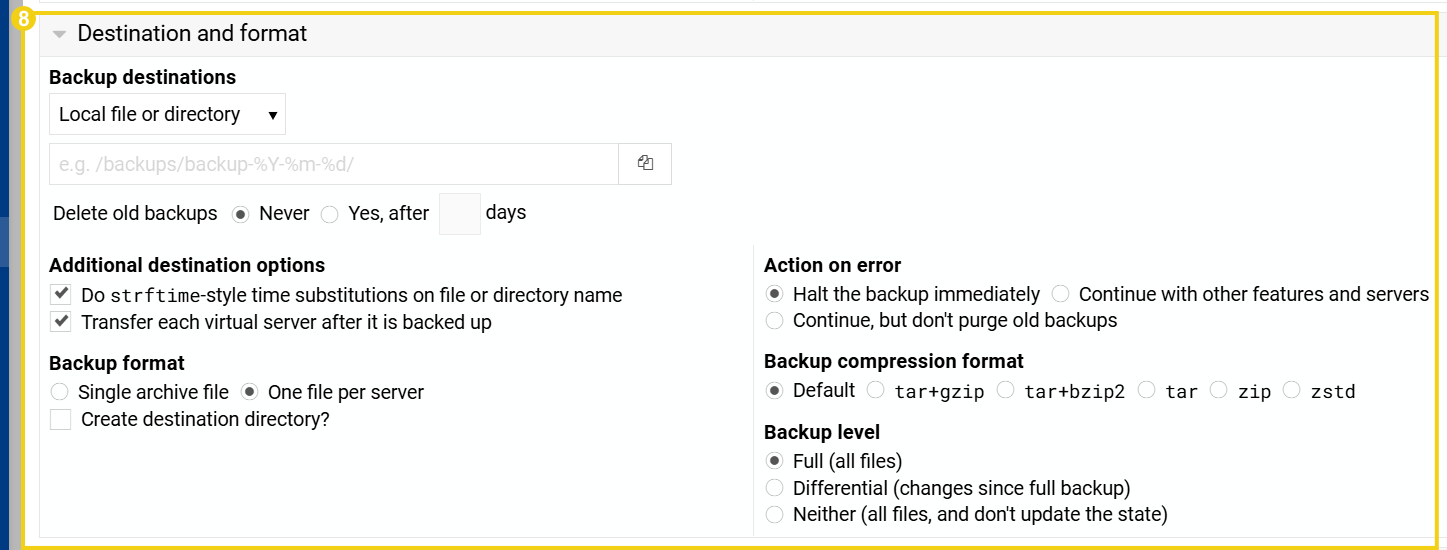The image size is (1447, 550).
Task: Click the backup destination path field
Action: [x=333, y=164]
